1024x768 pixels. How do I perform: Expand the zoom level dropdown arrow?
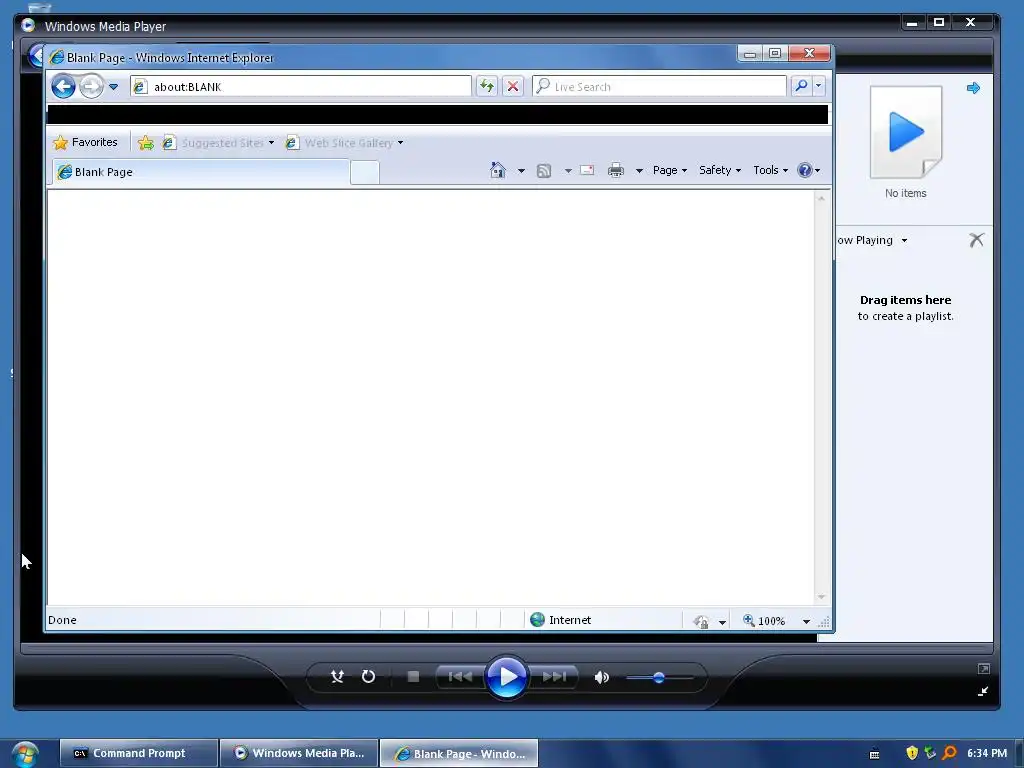[x=807, y=621]
